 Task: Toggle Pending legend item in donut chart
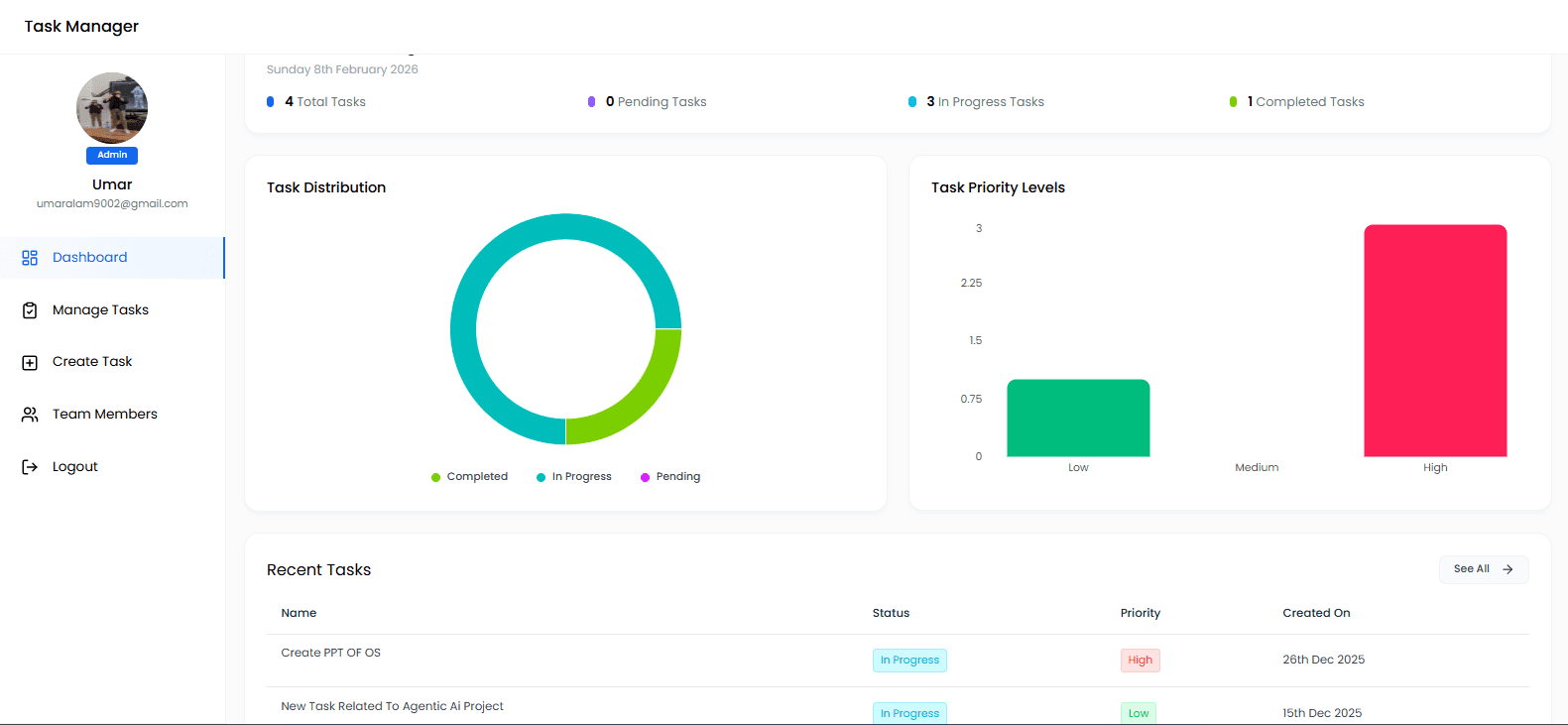tap(670, 477)
